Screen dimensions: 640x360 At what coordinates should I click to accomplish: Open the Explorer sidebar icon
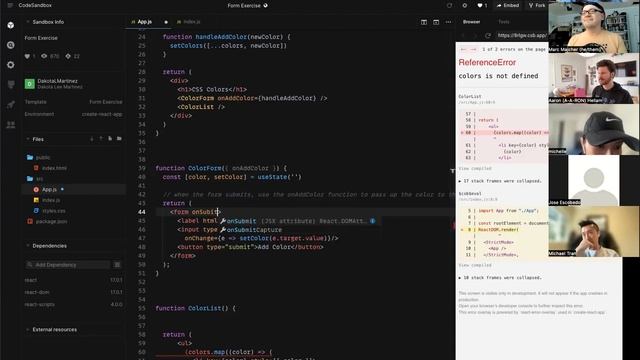coord(11,25)
